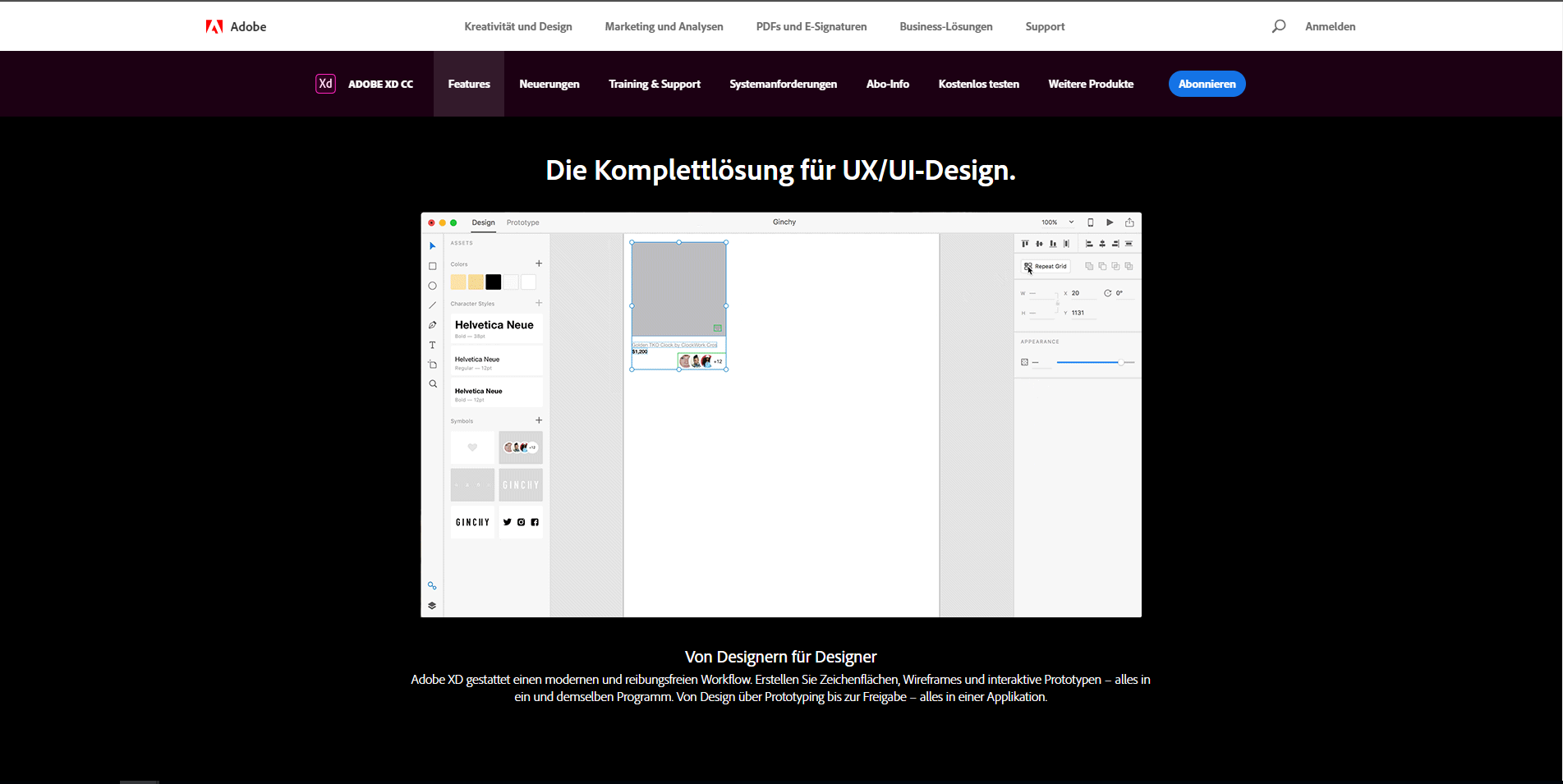Screen dimensions: 1563x784
Task: Add a new symbol with the Symbols plus
Action: (x=539, y=420)
